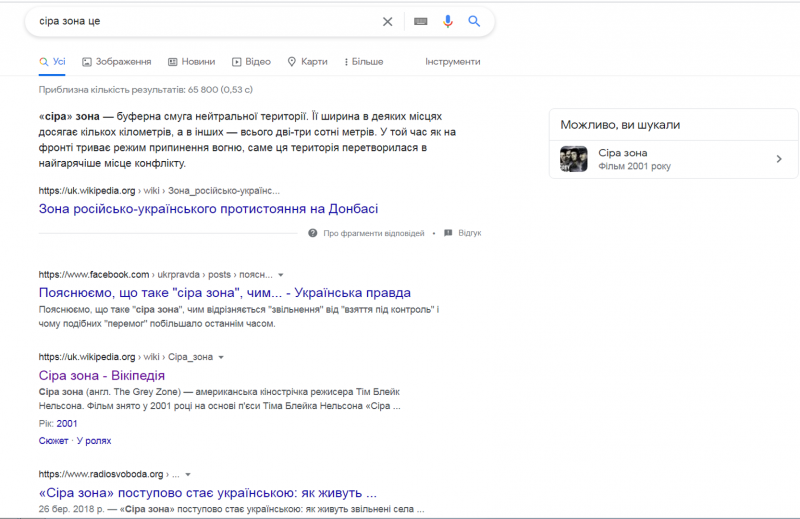Open 'Інструменти' search tools
This screenshot has width=800, height=519.
453,62
